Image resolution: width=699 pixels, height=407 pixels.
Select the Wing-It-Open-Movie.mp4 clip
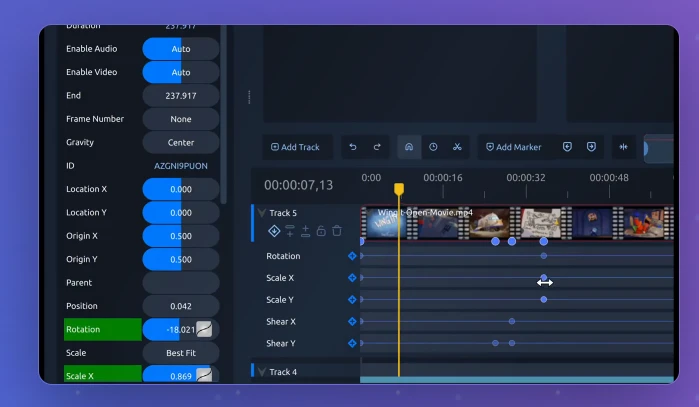(x=517, y=222)
